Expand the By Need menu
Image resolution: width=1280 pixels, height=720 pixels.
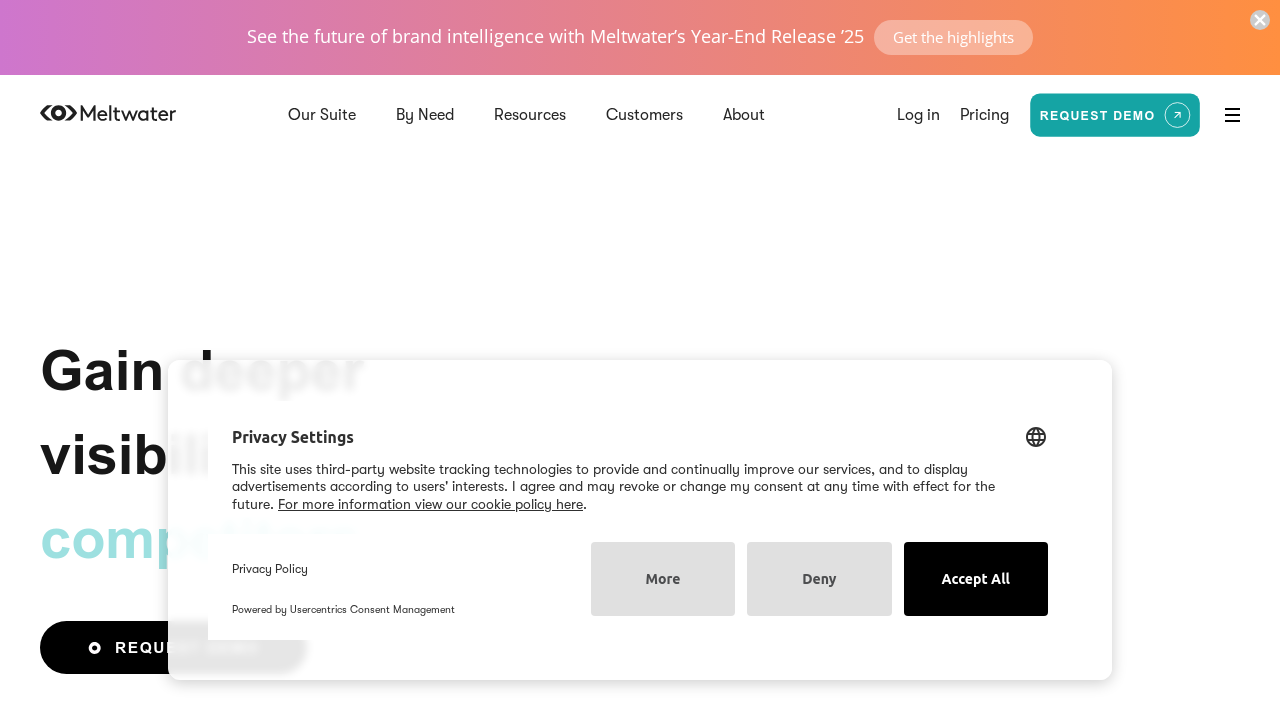(x=424, y=114)
